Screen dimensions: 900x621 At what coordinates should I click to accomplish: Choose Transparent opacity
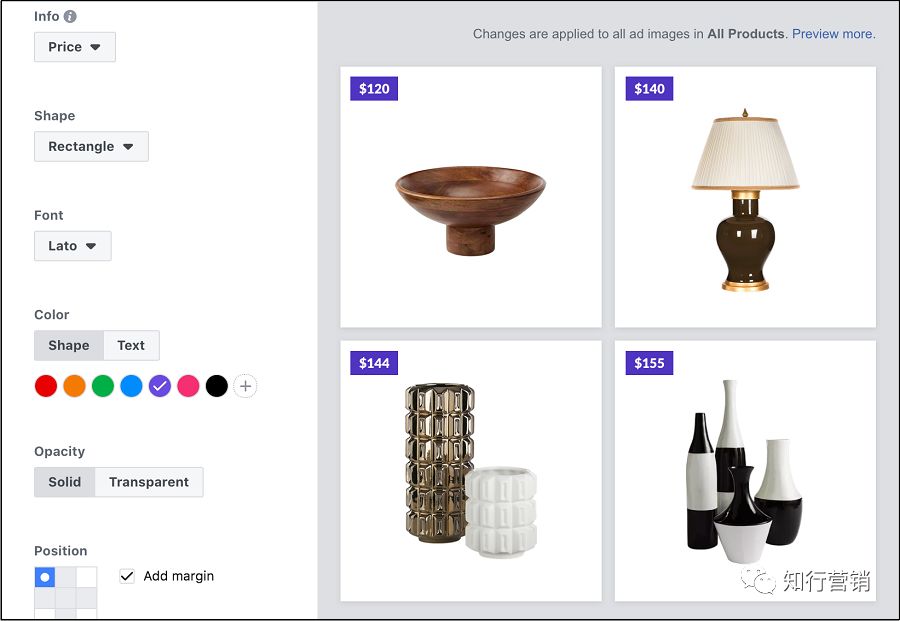[x=149, y=482]
